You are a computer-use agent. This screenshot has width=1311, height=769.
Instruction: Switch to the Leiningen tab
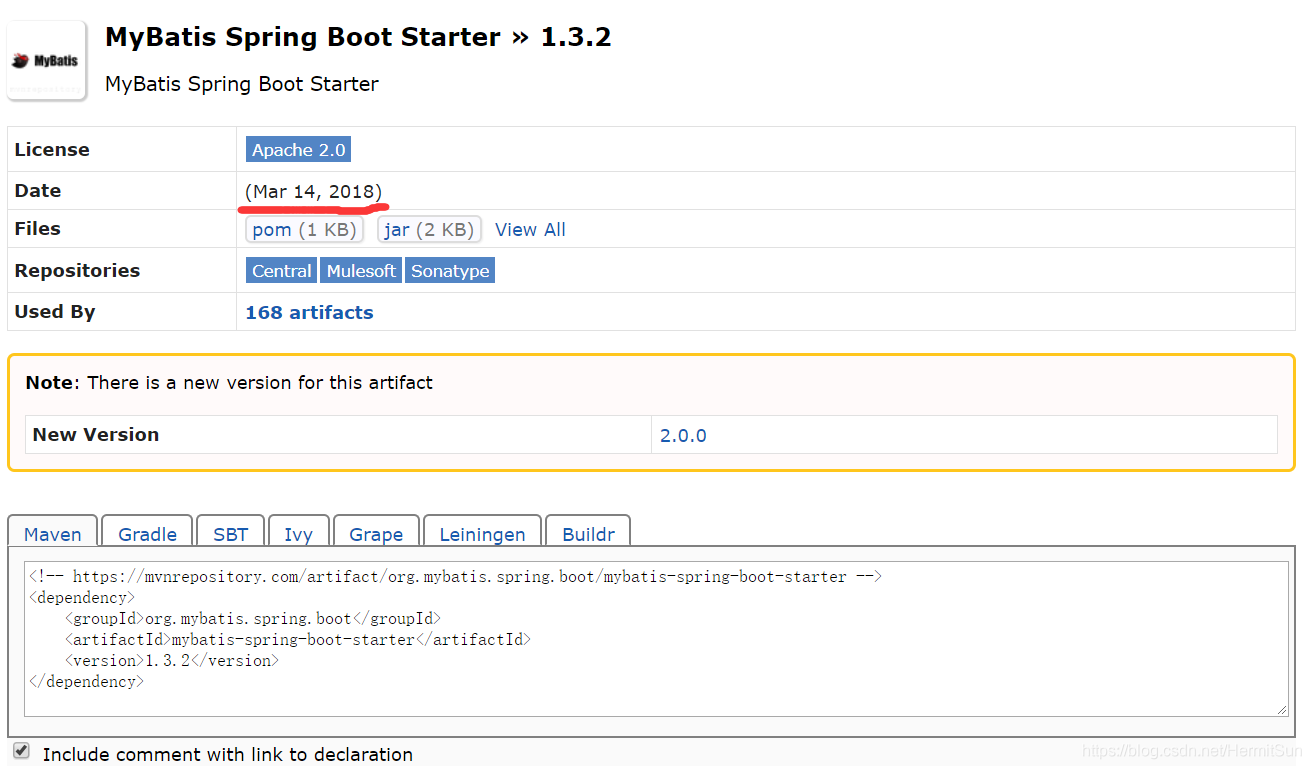tap(482, 534)
